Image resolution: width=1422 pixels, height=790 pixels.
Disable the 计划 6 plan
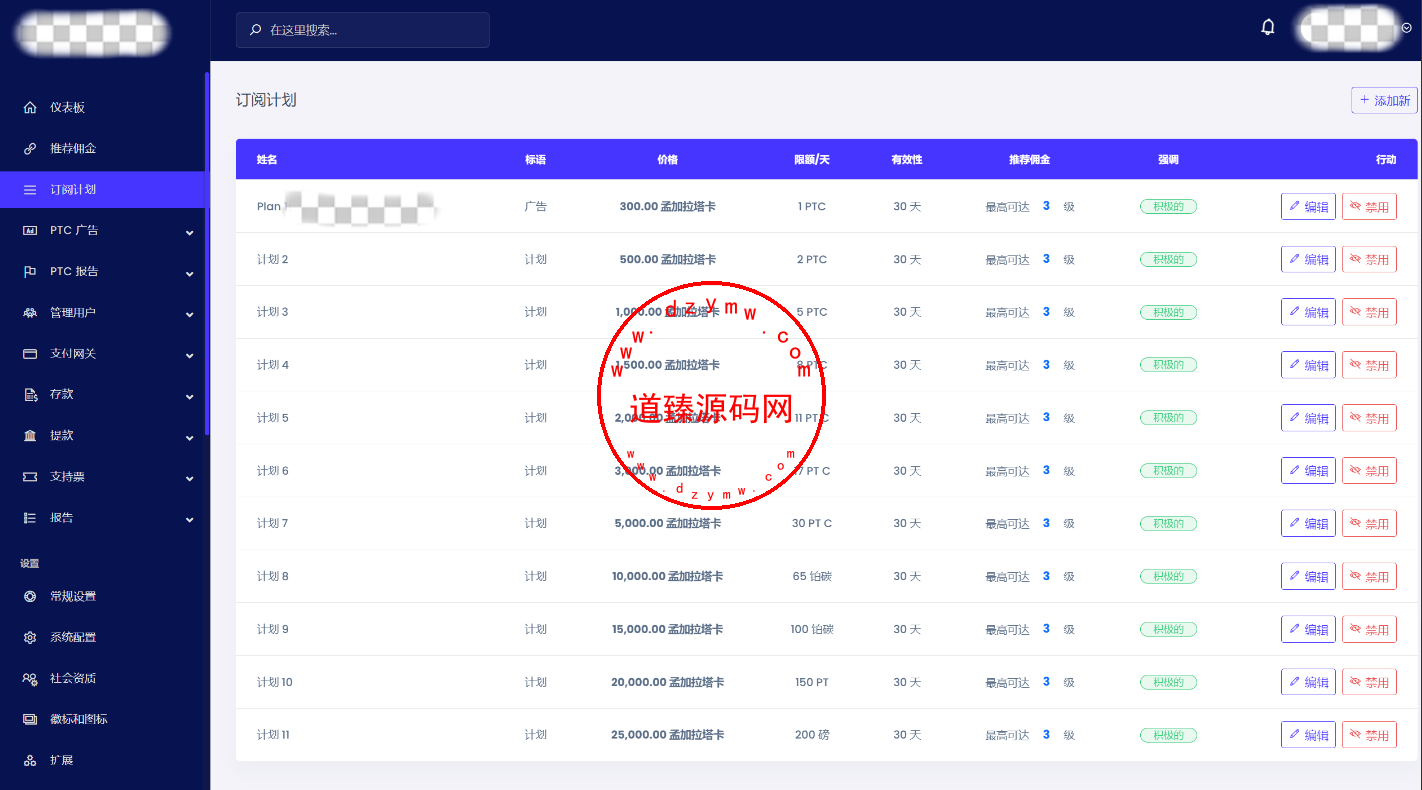[1369, 470]
